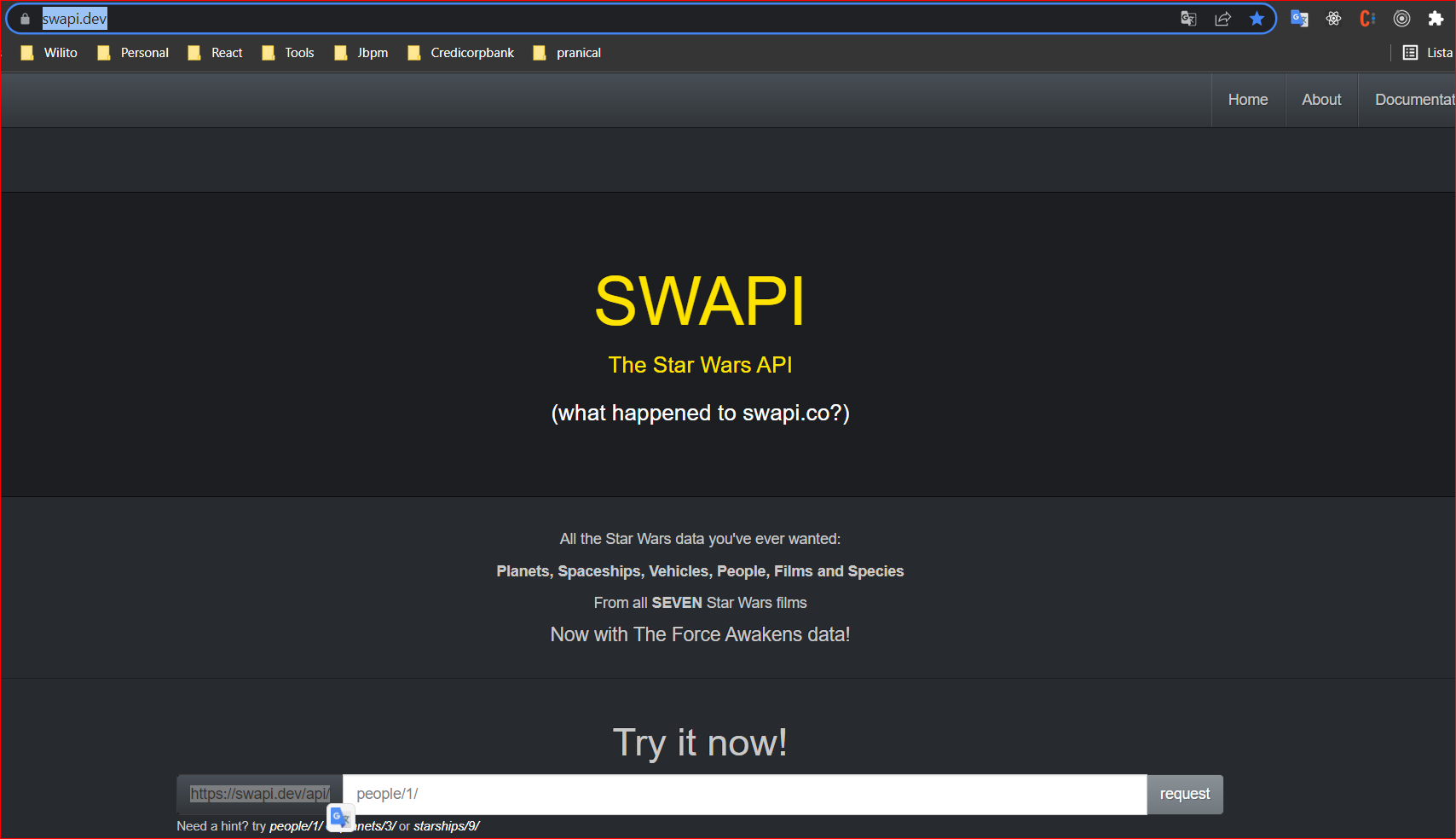Click the floating translate bubble icon
The height and width of the screenshot is (839, 1456).
click(340, 818)
